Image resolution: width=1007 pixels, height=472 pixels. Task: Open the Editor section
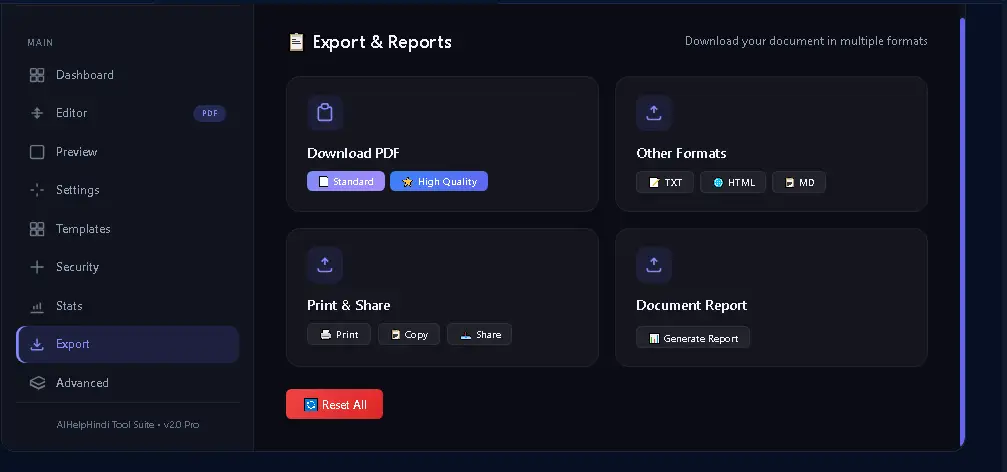[128, 113]
